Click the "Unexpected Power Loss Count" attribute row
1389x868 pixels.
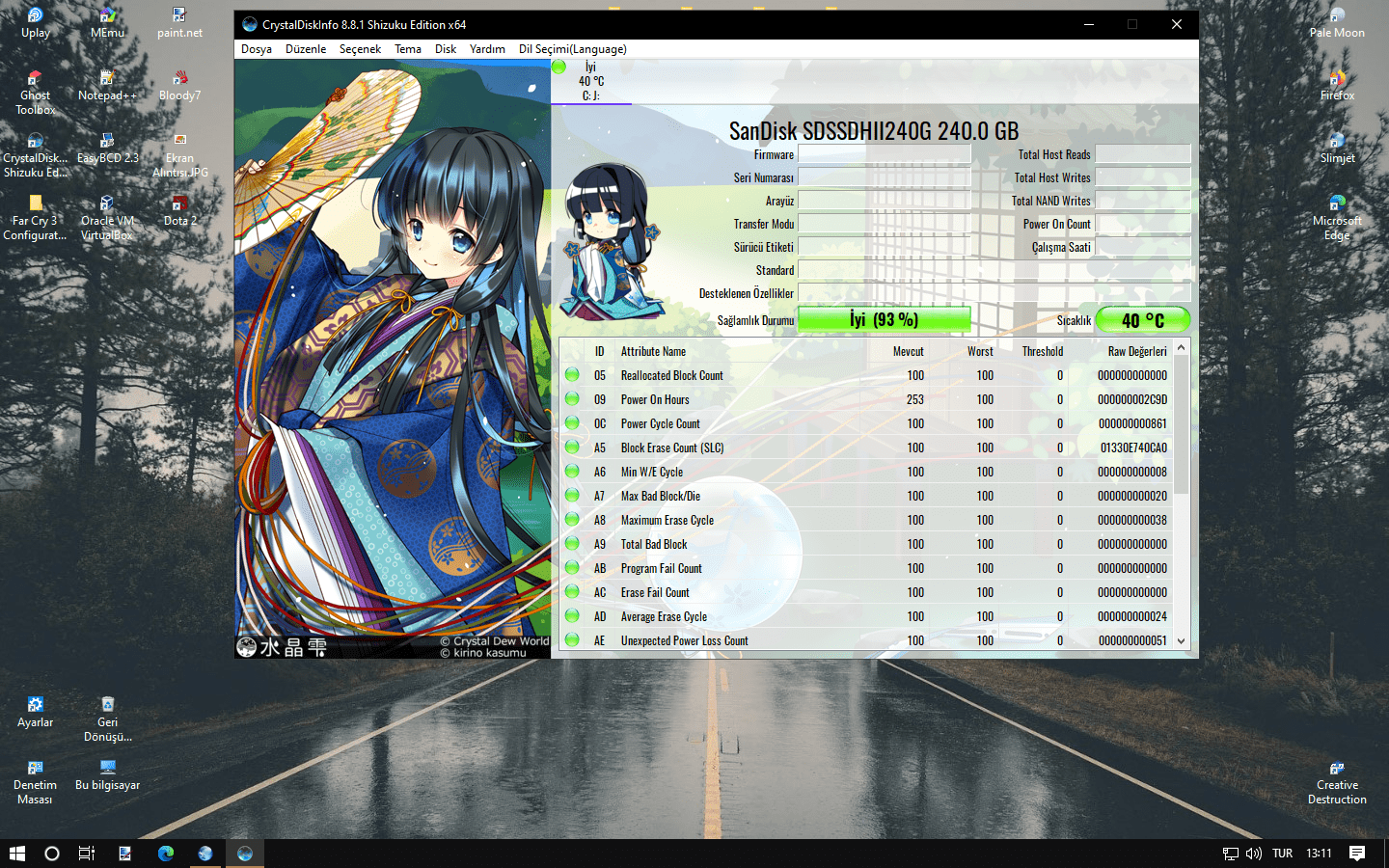867,640
